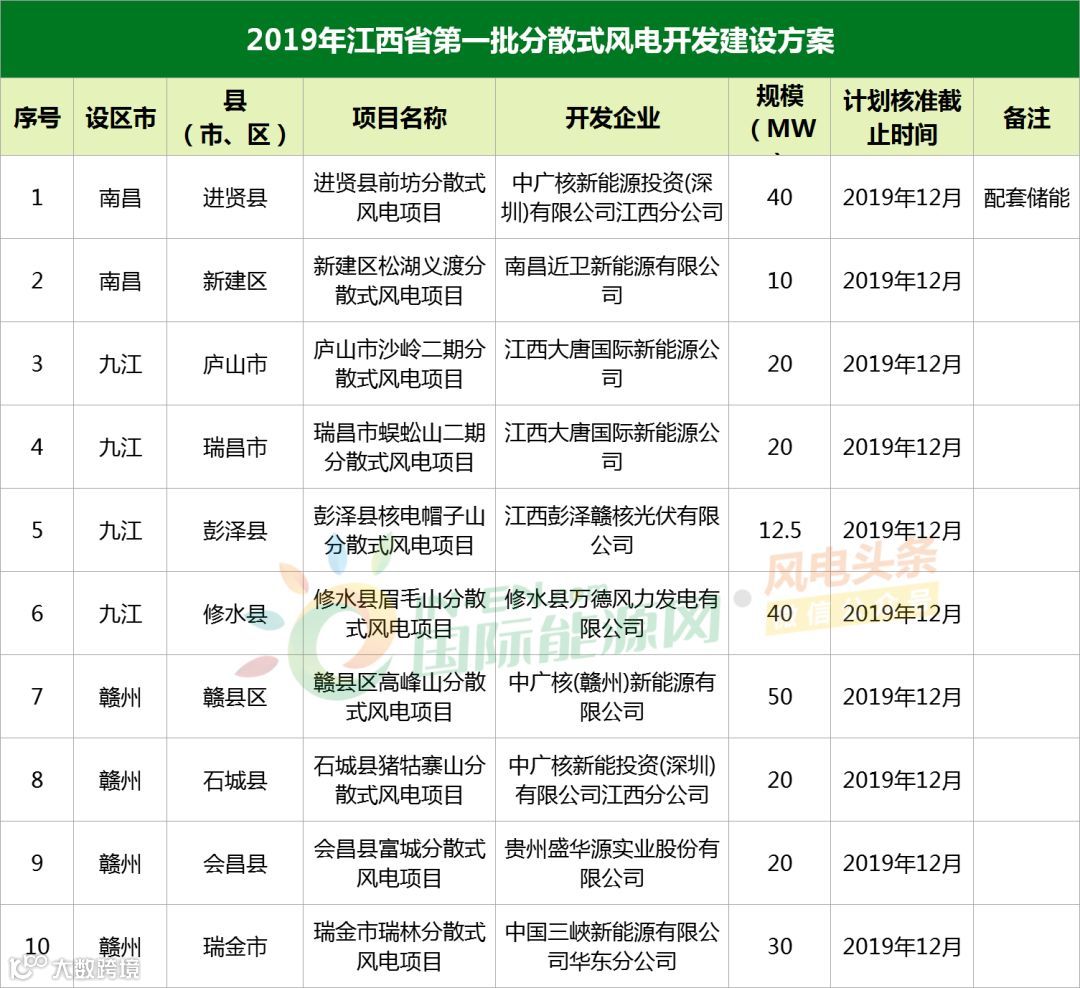Image resolution: width=1080 pixels, height=988 pixels.
Task: Select the cell 江西彭泽赣核光伏有限公司
Action: pos(612,531)
